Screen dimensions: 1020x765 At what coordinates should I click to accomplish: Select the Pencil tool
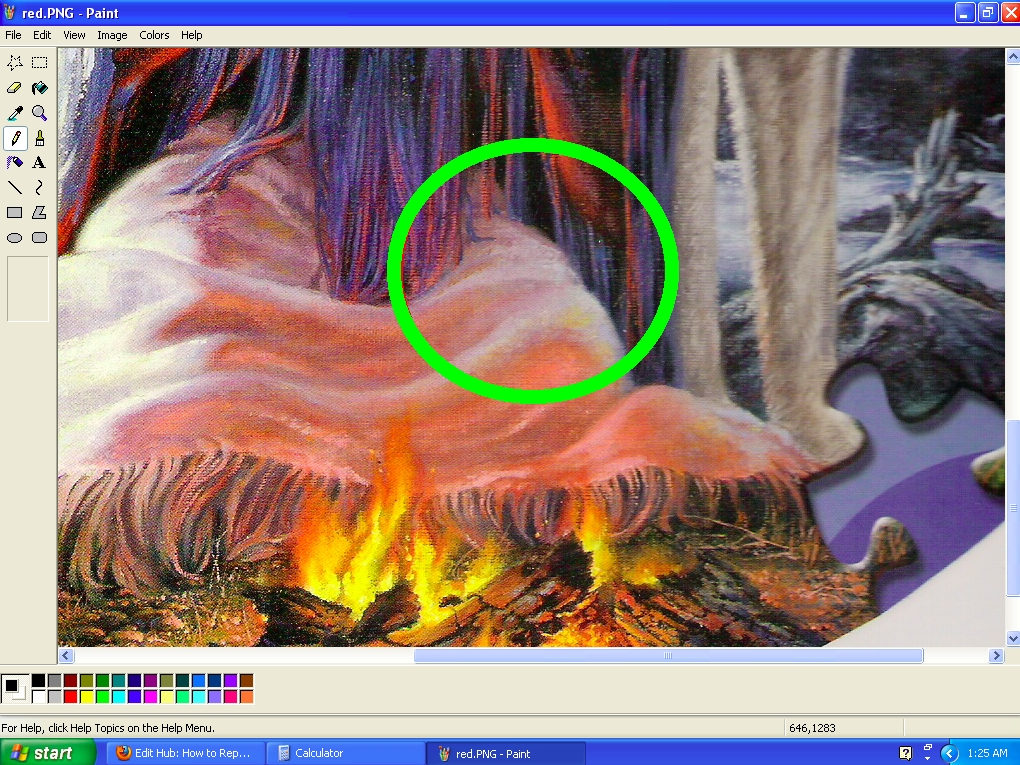[x=15, y=138]
